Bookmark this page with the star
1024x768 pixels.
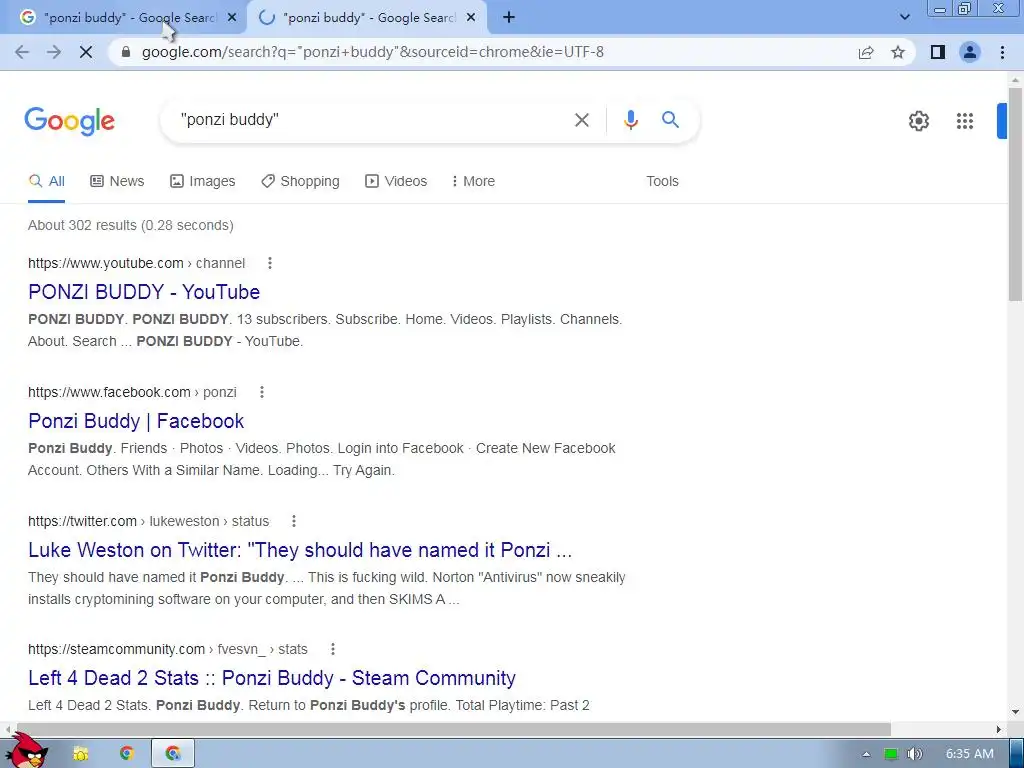[898, 52]
